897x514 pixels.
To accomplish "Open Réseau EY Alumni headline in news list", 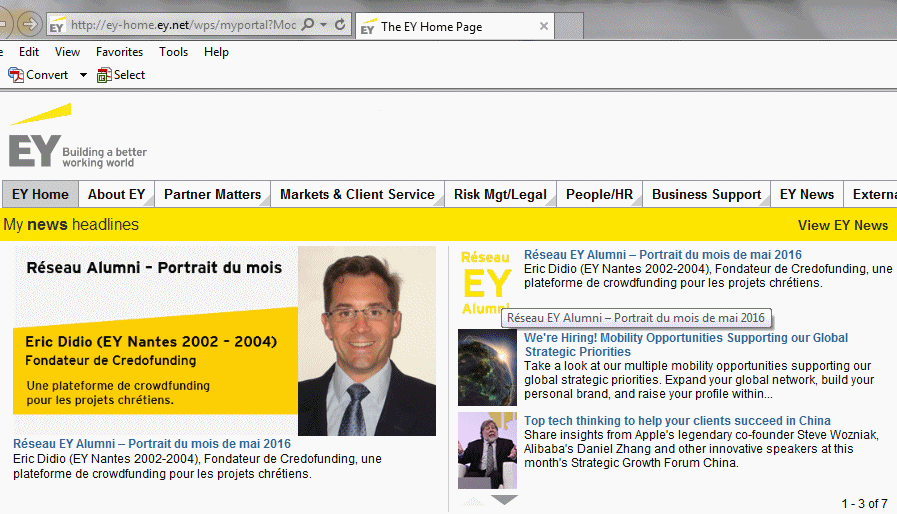I will [662, 255].
